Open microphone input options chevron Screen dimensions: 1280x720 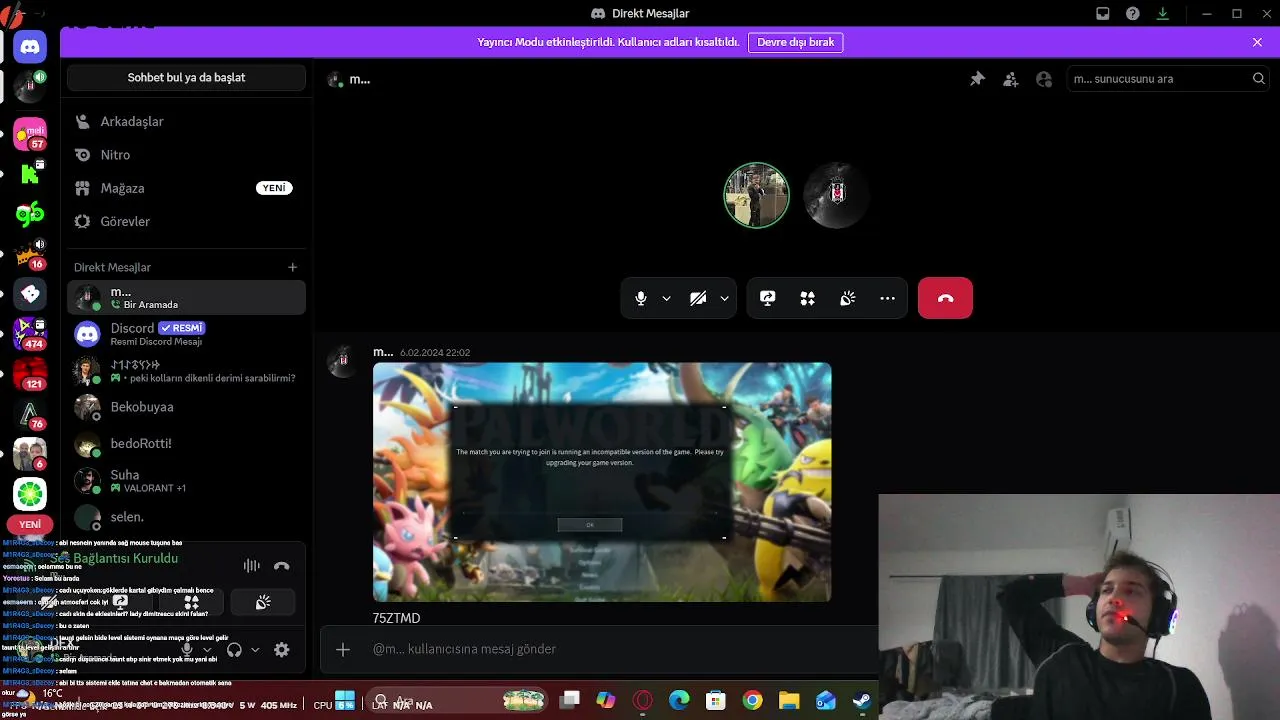[x=666, y=298]
